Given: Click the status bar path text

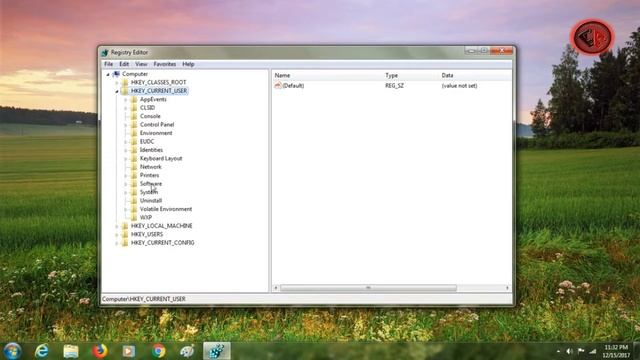Looking at the screenshot, I should point(144,299).
